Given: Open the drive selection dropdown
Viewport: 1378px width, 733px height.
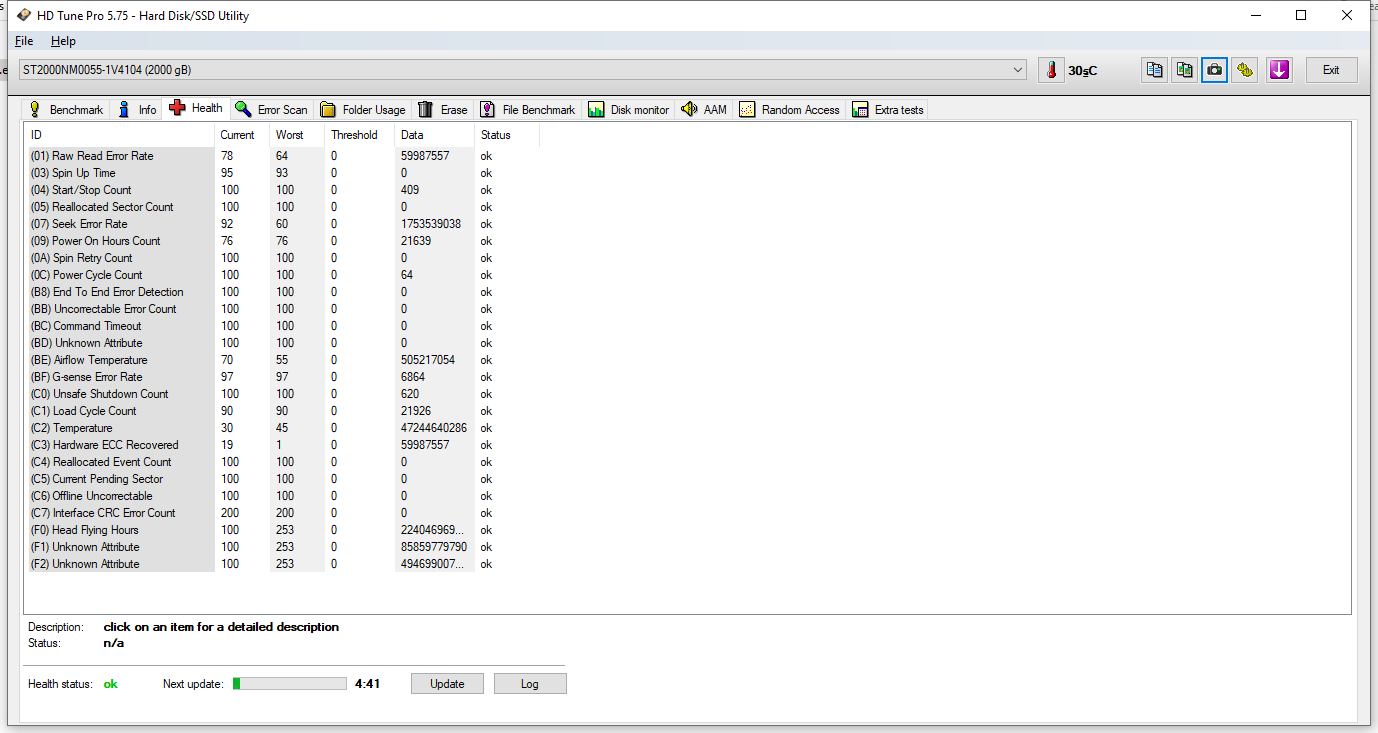Looking at the screenshot, I should coord(522,70).
